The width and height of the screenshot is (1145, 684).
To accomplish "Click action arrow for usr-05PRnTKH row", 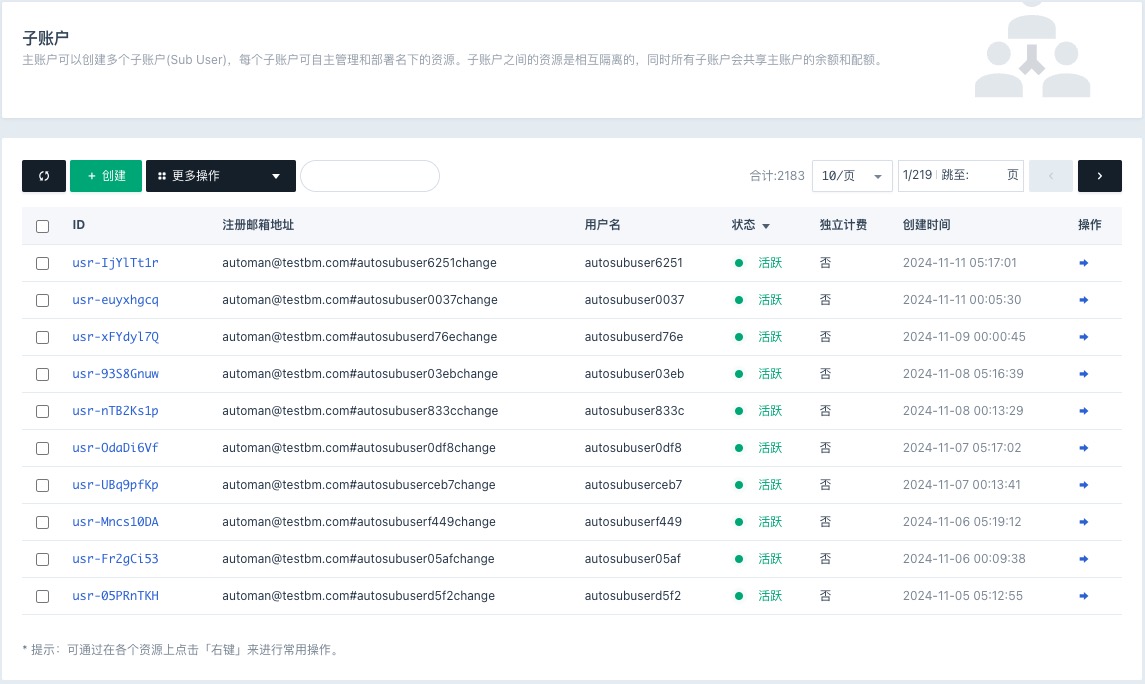I will 1084,596.
